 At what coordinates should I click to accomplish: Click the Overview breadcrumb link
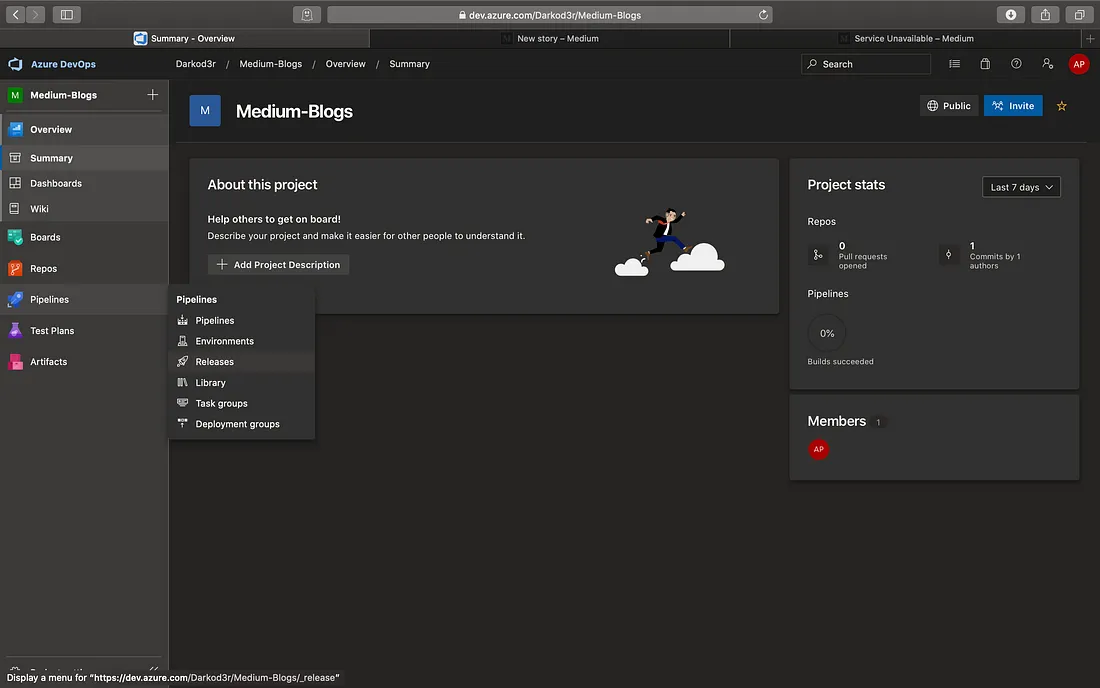tap(345, 64)
